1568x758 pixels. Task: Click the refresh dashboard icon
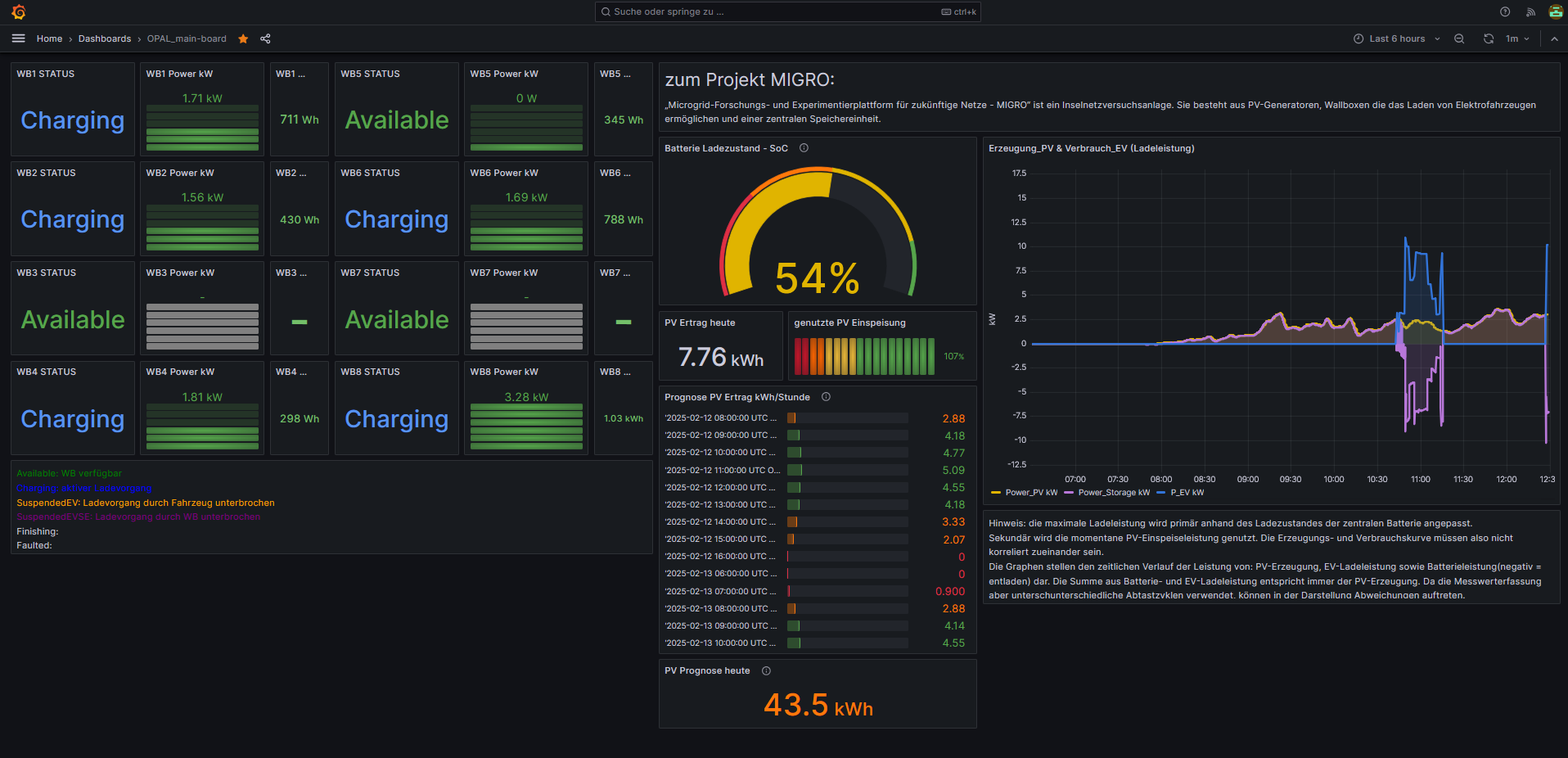(1489, 38)
